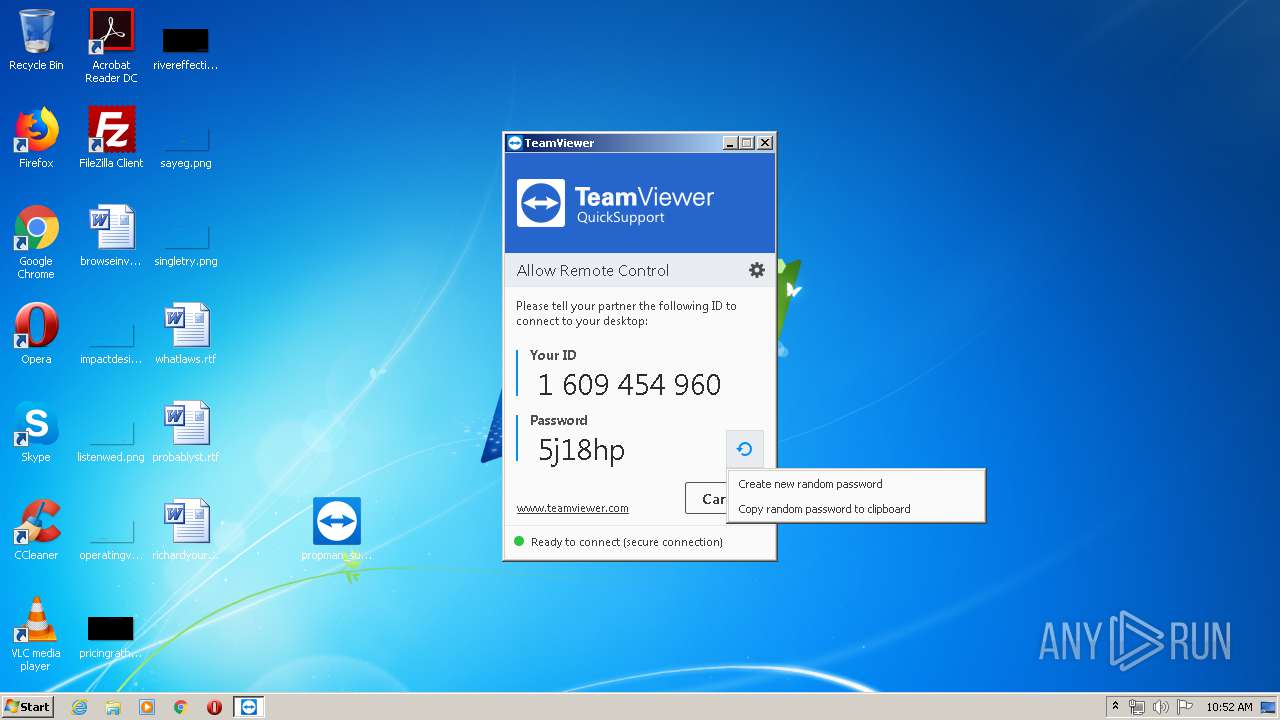Viewport: 1280px width, 720px height.
Task: Select the CCleaner desktop shortcut
Action: pyautogui.click(x=36, y=531)
